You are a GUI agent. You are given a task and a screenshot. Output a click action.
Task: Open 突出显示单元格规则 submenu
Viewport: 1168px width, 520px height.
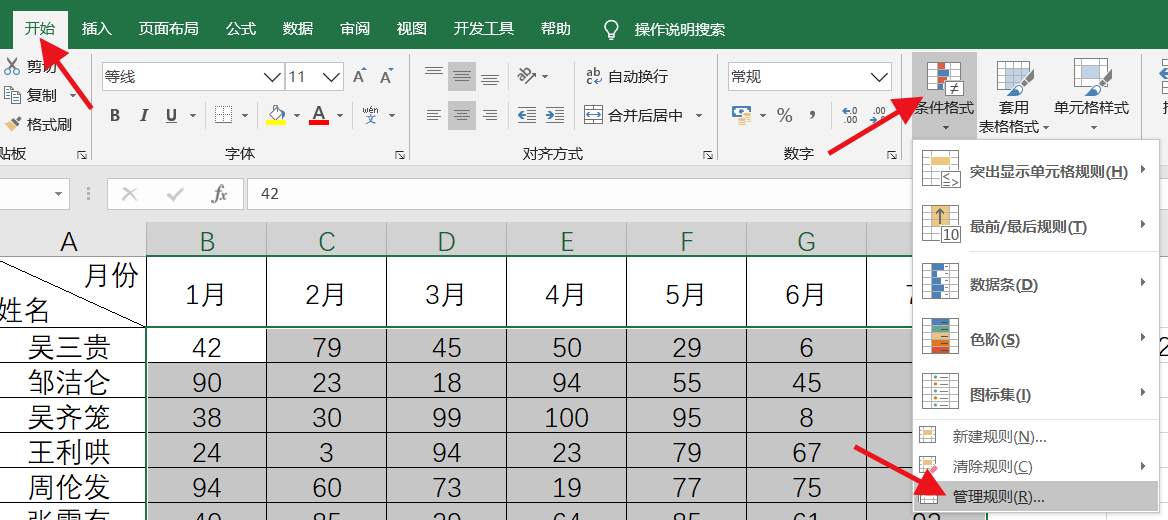click(x=1036, y=171)
